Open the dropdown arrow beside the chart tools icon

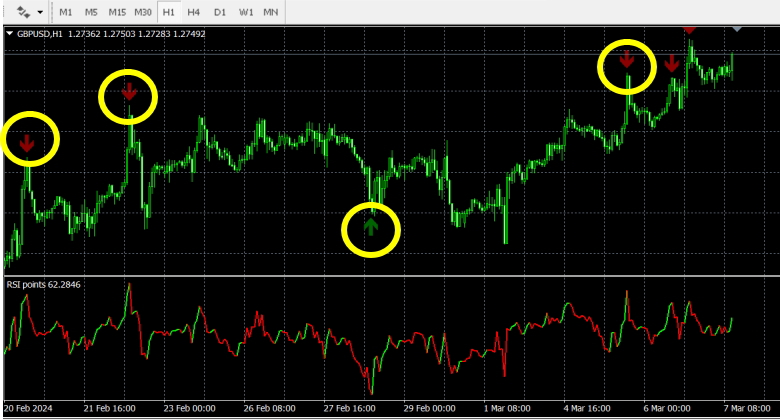pos(40,12)
